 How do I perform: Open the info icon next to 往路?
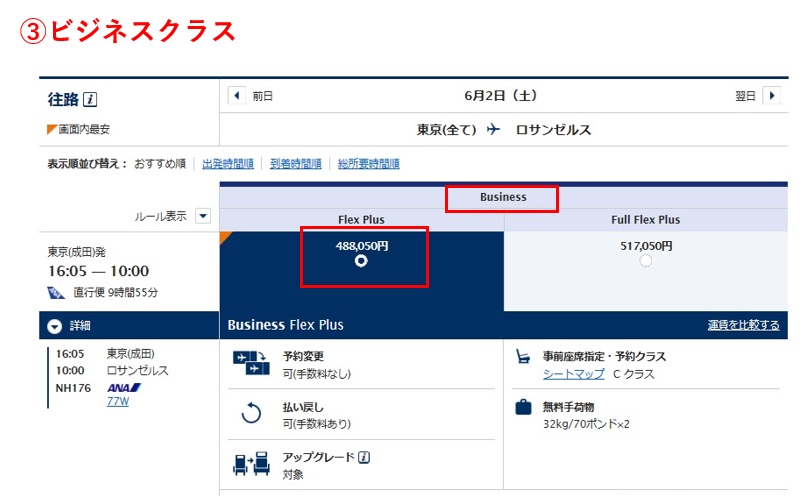90,99
